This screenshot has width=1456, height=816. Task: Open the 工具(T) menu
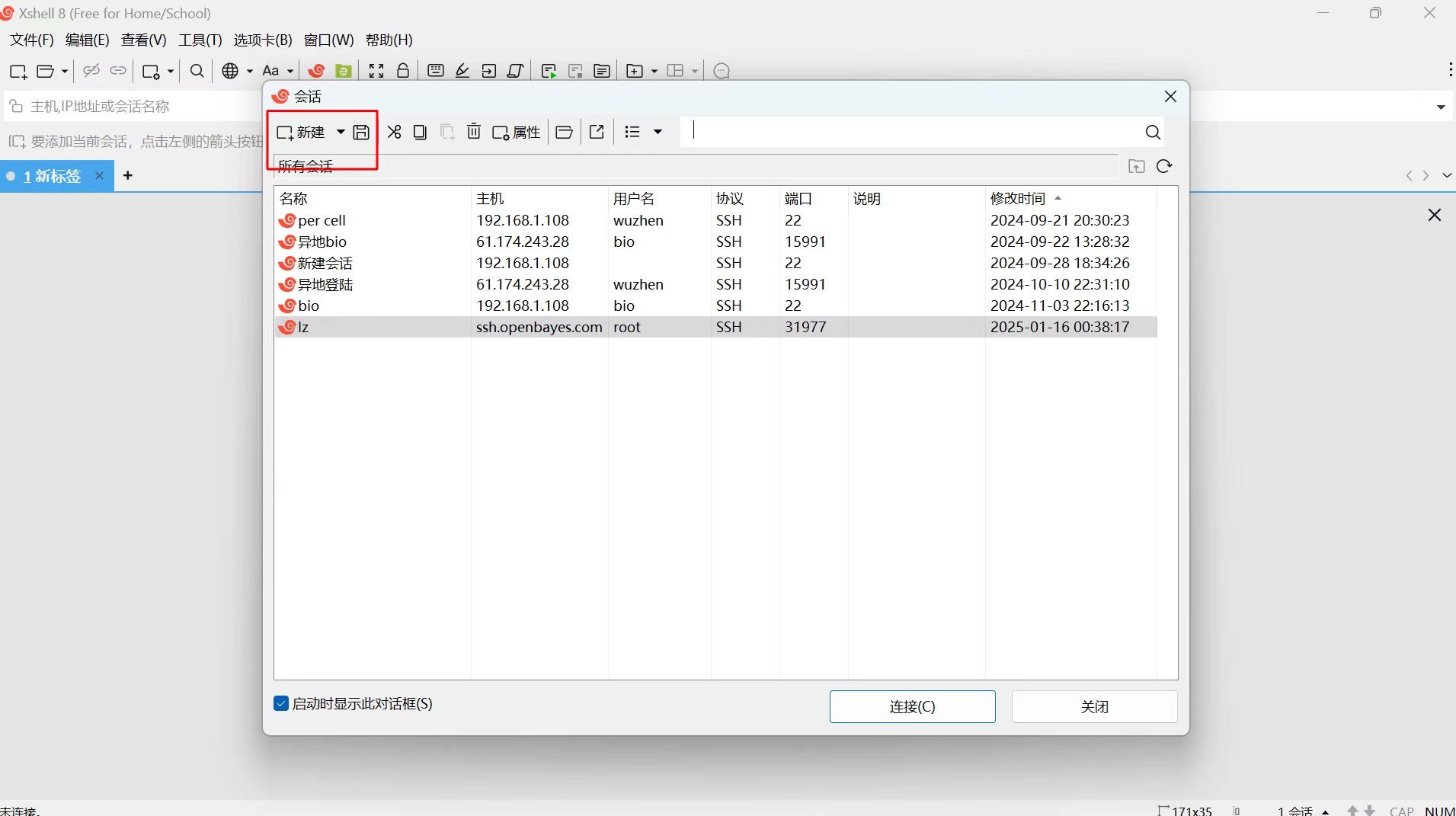pyautogui.click(x=200, y=40)
